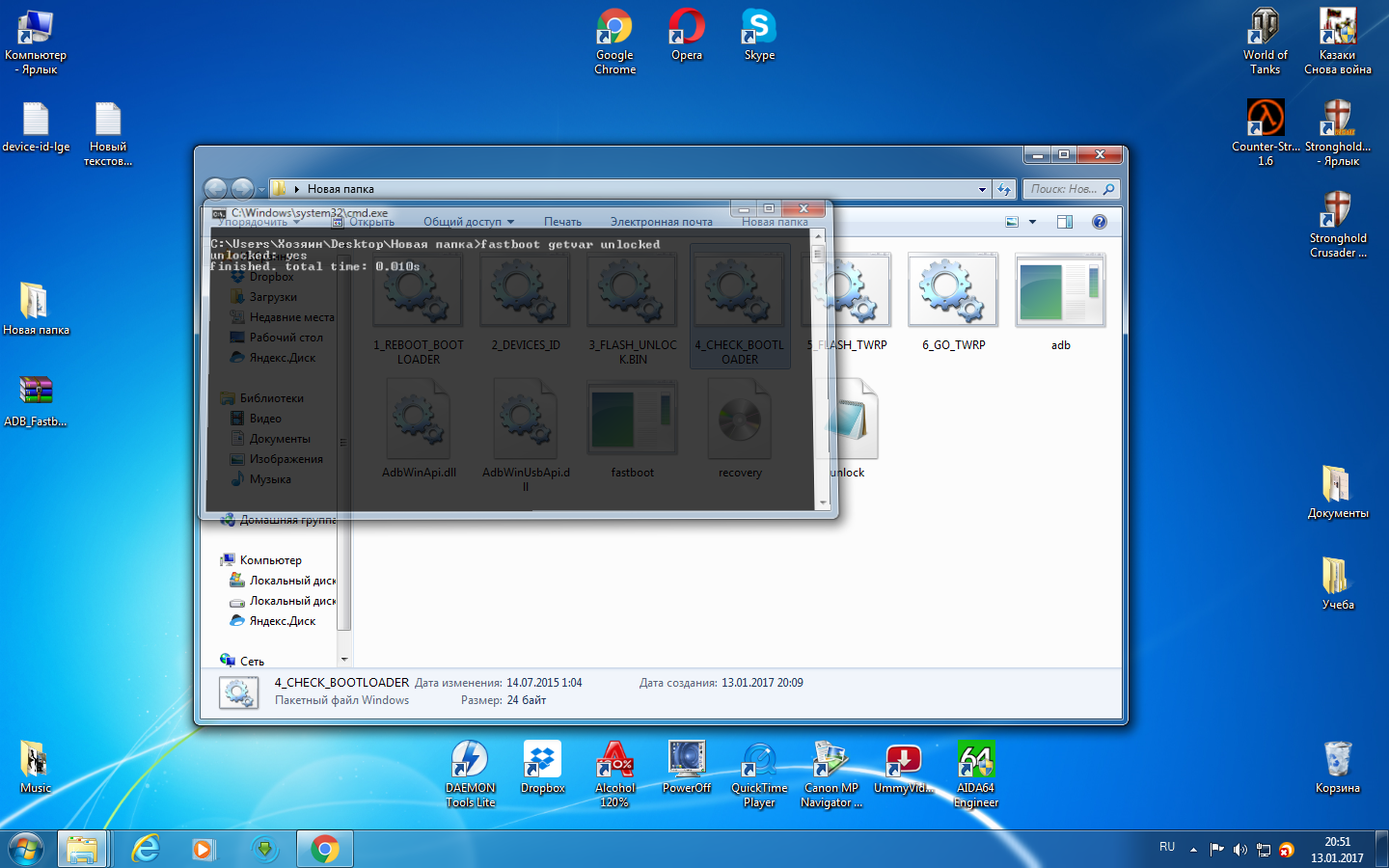
Task: Click Chrome icon in the taskbar
Action: (x=325, y=849)
